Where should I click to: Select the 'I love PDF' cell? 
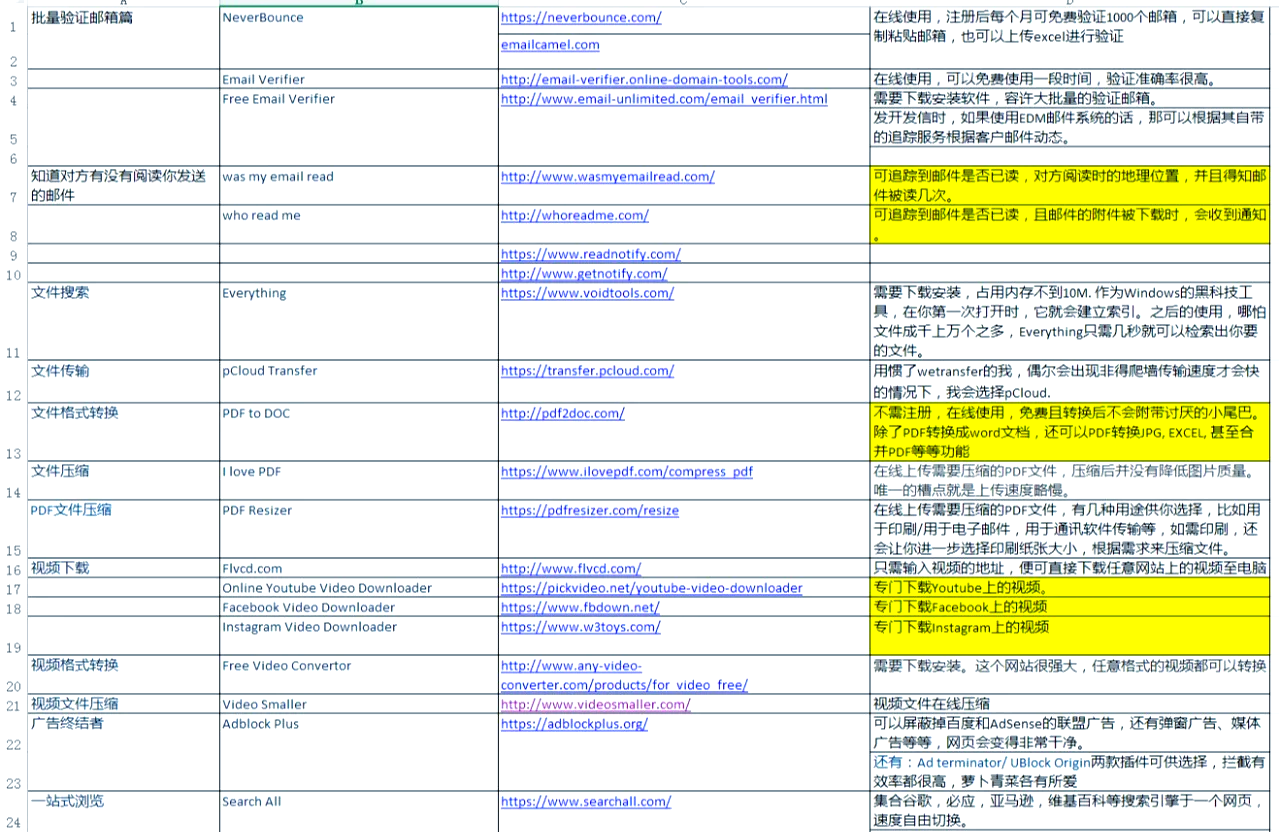(x=359, y=481)
